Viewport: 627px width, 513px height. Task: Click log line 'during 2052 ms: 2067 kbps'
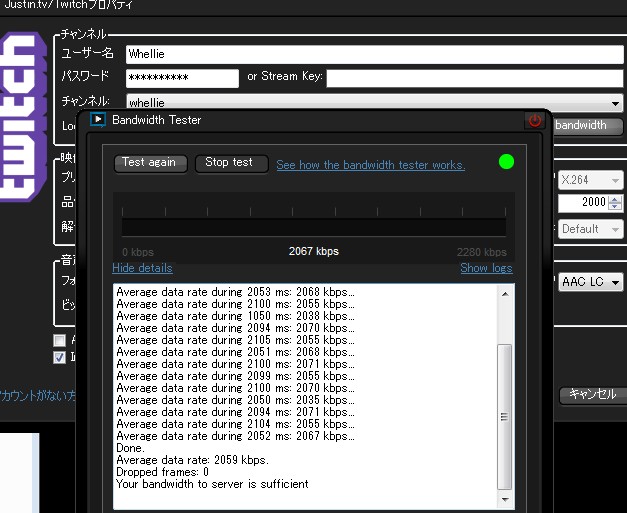point(236,436)
